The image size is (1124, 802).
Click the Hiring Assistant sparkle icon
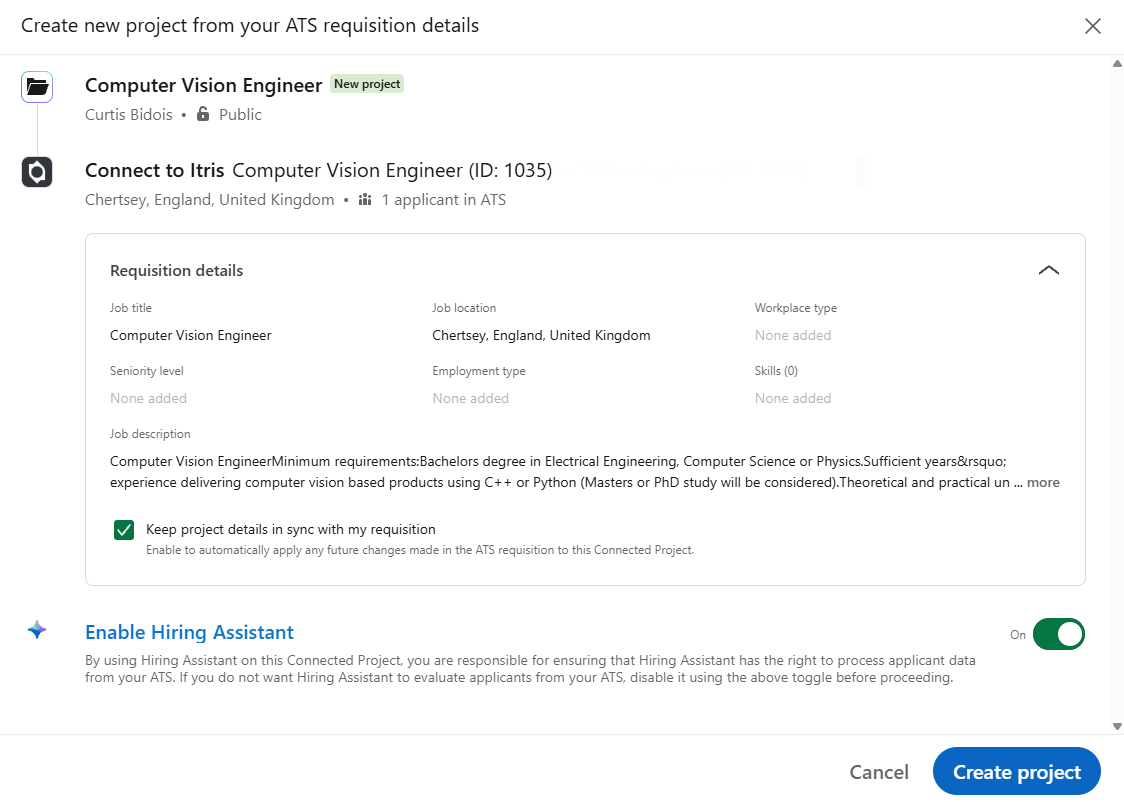pos(37,630)
